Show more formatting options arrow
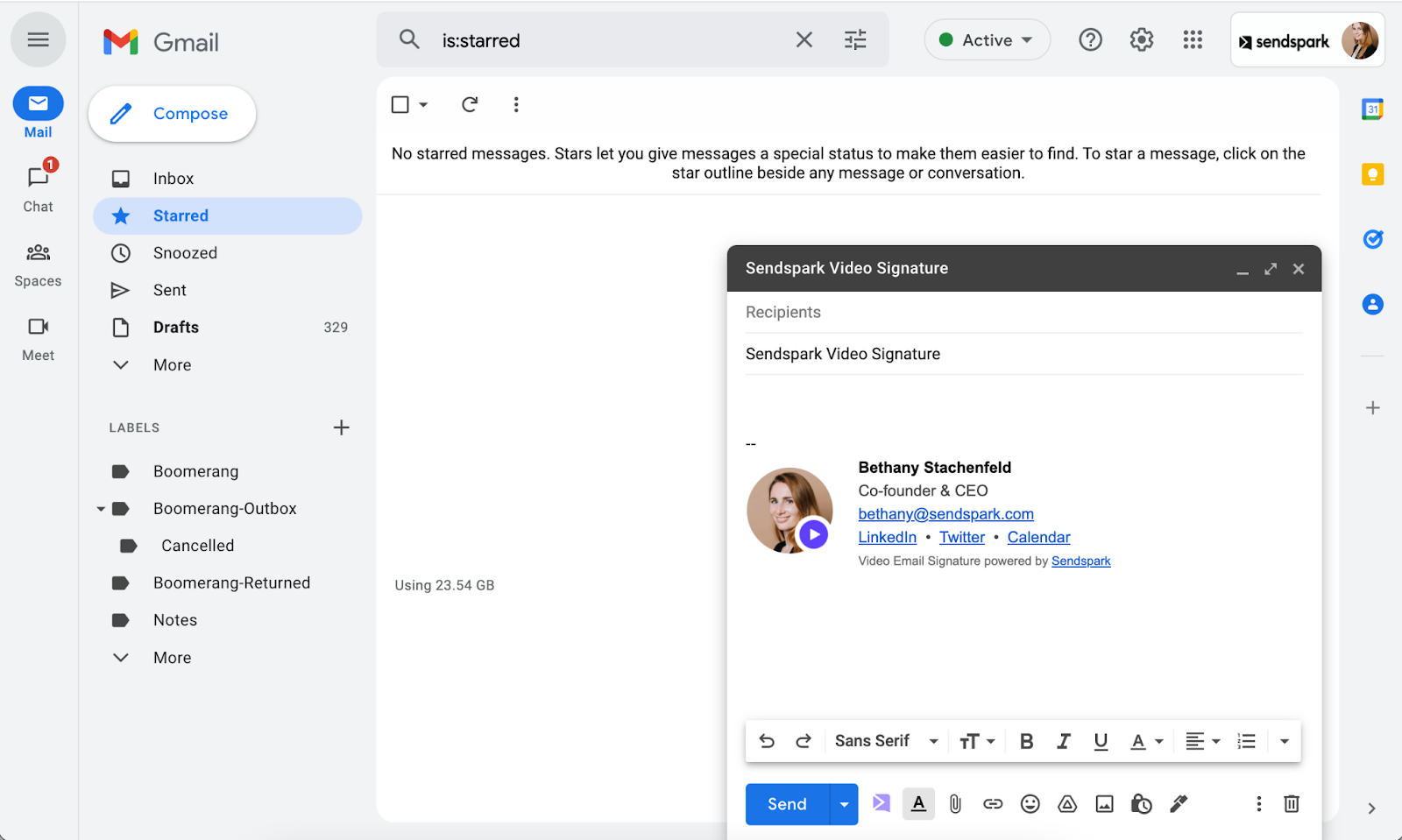1402x840 pixels. click(x=1284, y=742)
